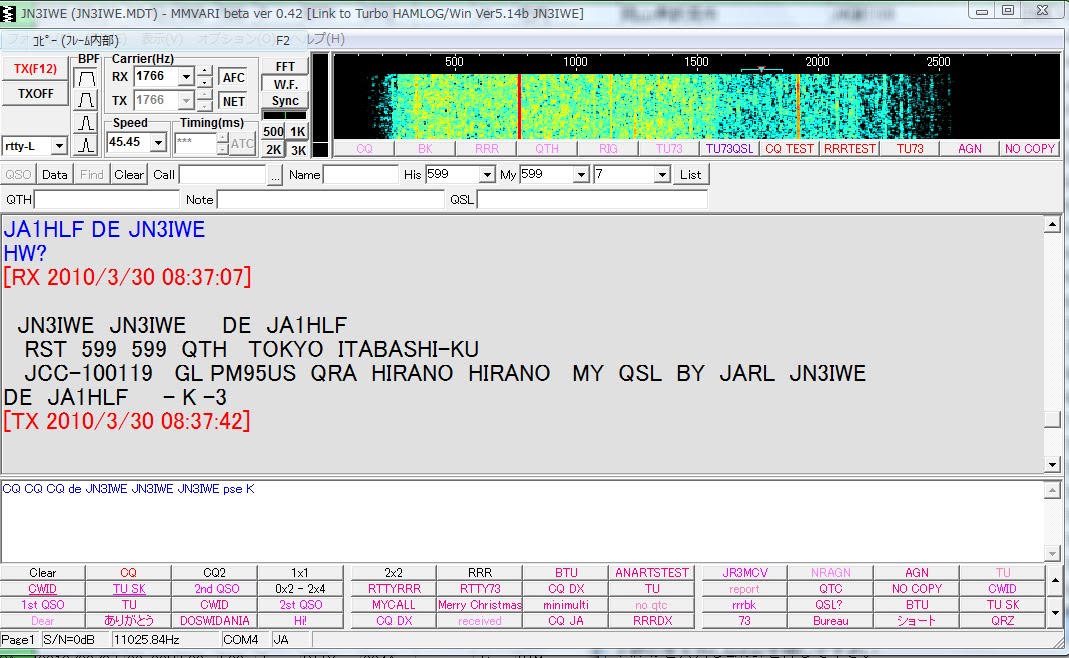This screenshot has width=1069, height=658.
Task: Focus the QTH input field
Action: pos(107,200)
